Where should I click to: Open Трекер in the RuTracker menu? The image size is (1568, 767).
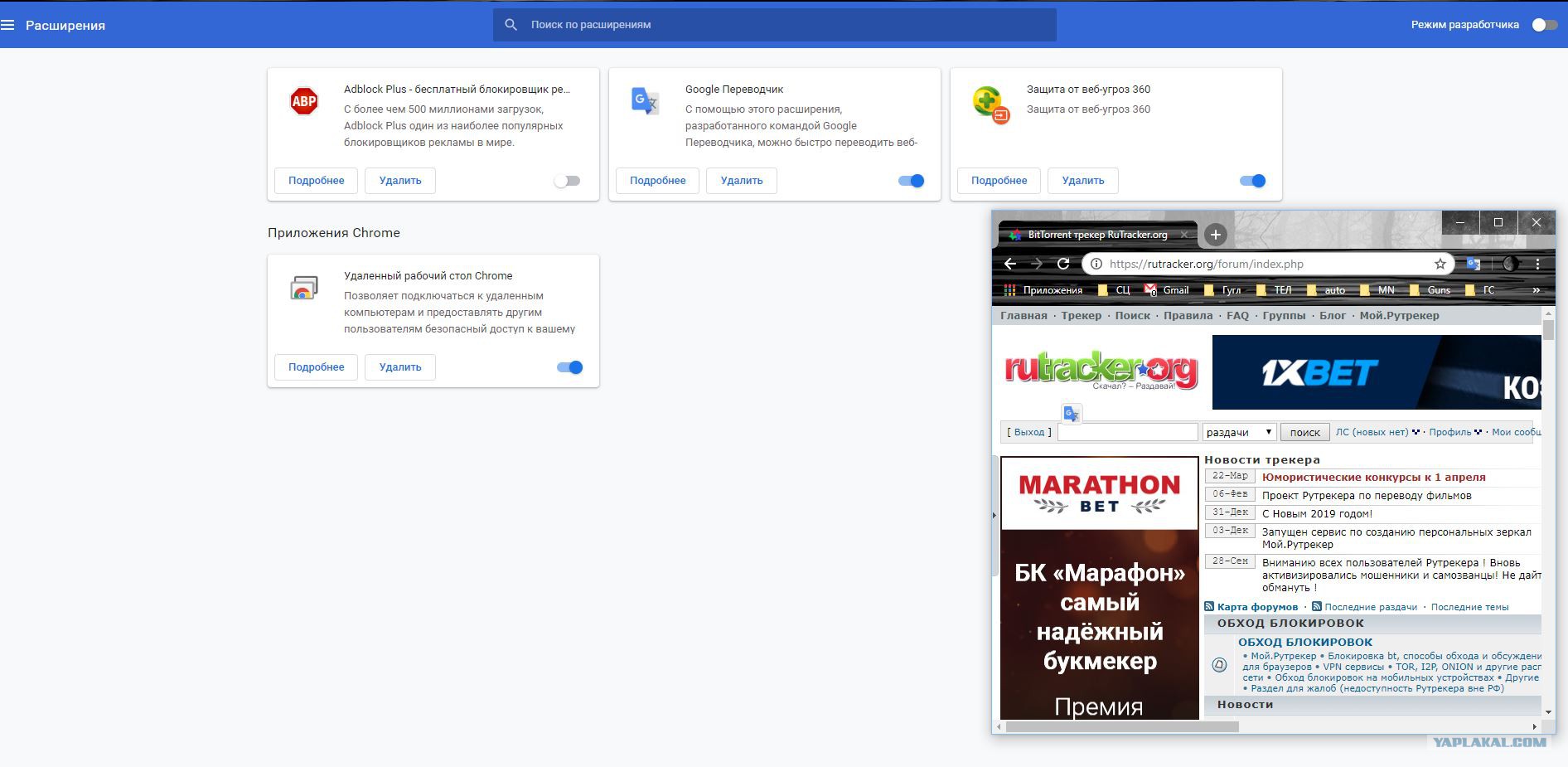tap(1082, 316)
